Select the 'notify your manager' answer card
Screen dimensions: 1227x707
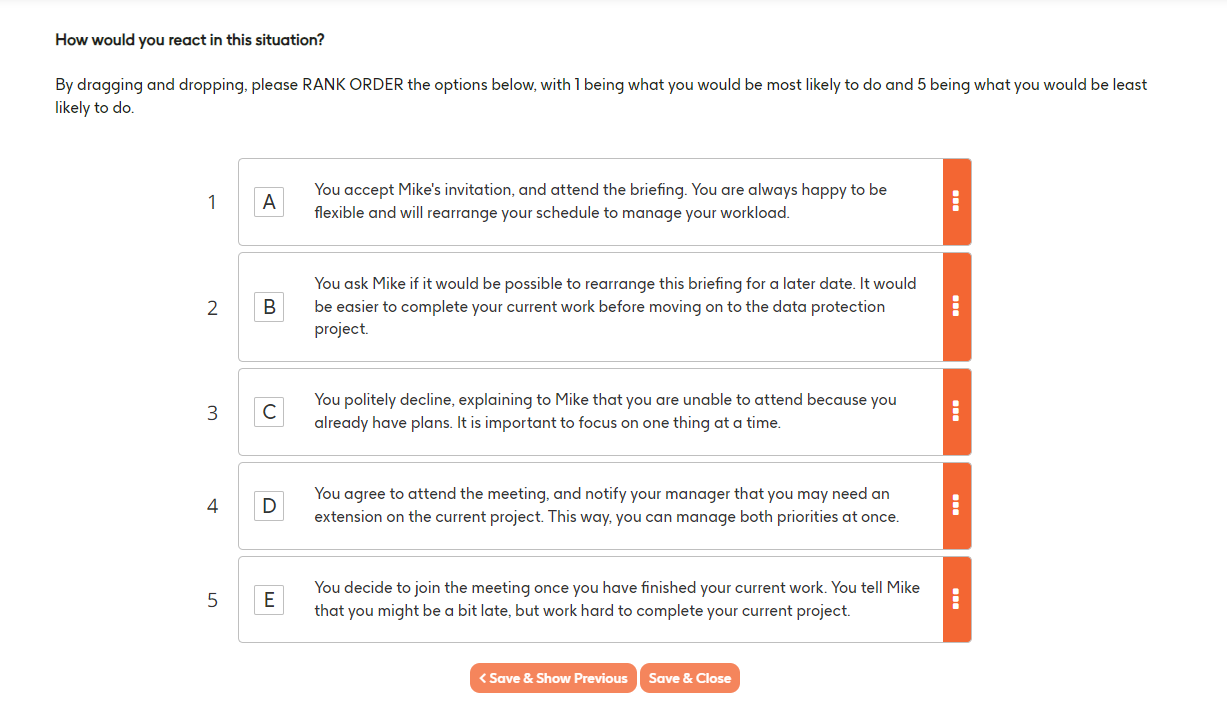(x=600, y=506)
